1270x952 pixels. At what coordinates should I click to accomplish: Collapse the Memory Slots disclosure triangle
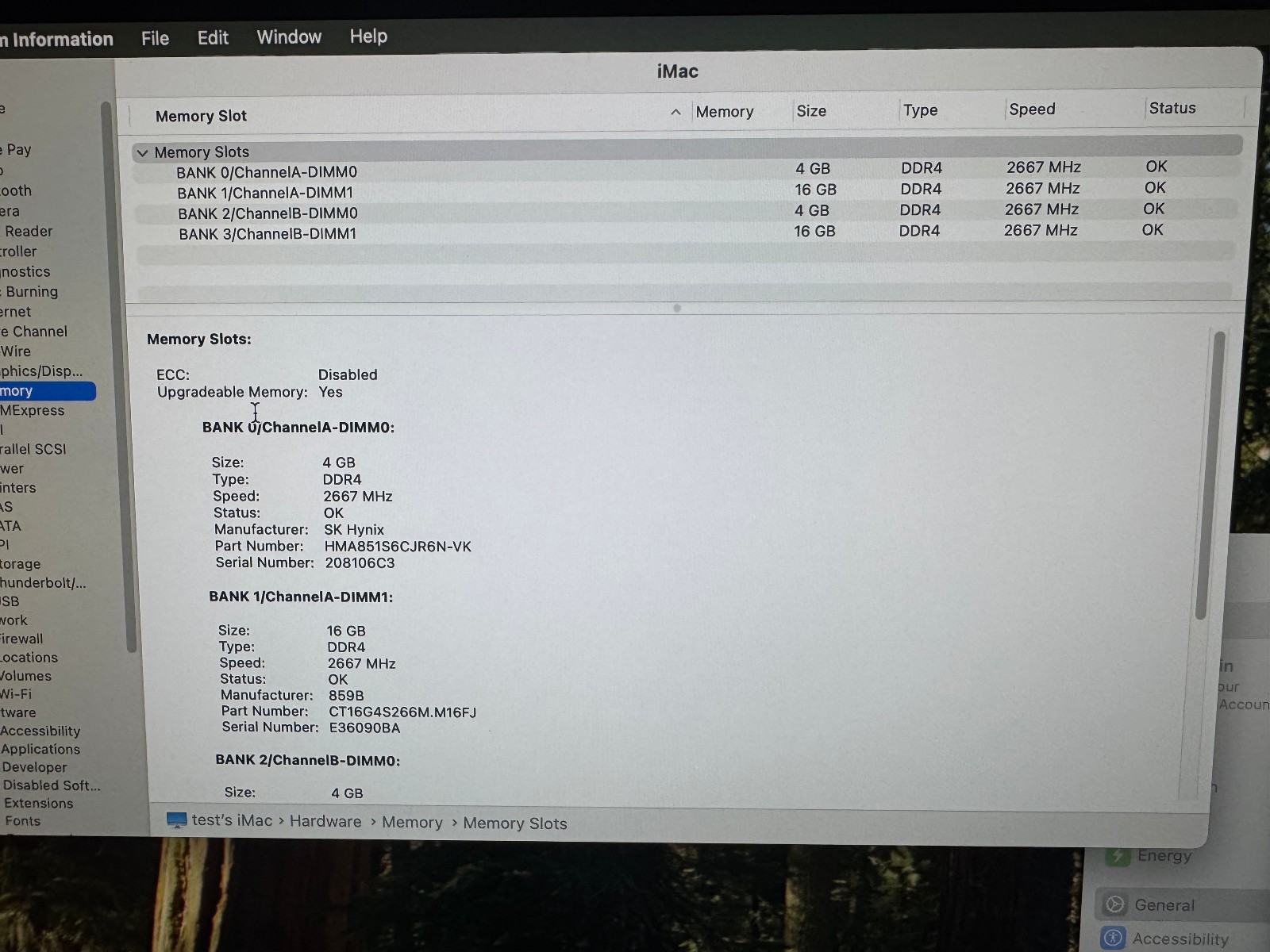pyautogui.click(x=142, y=153)
